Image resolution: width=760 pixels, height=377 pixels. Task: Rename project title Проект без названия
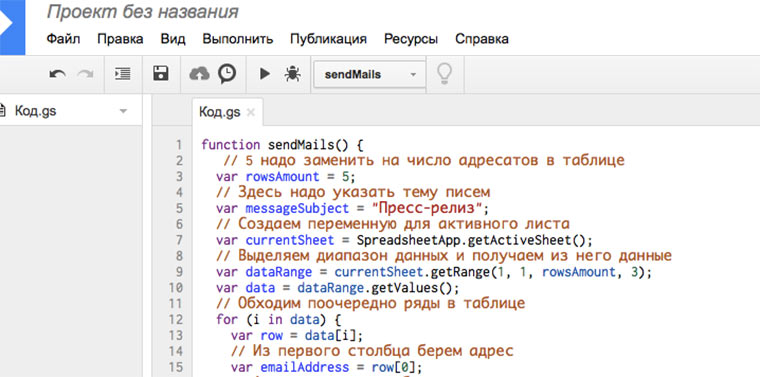(x=142, y=12)
